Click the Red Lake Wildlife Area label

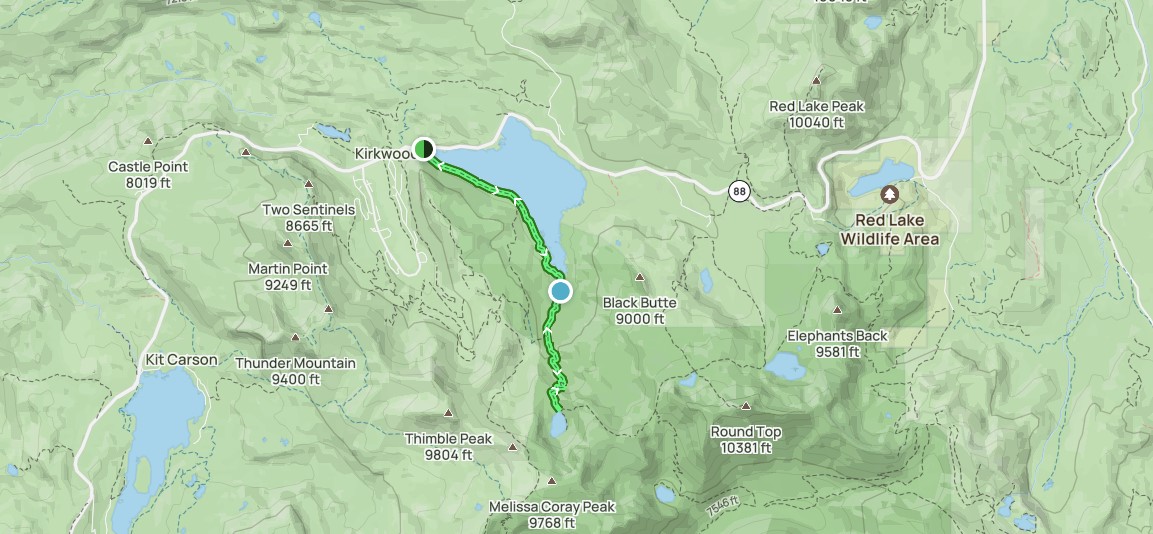[890, 229]
